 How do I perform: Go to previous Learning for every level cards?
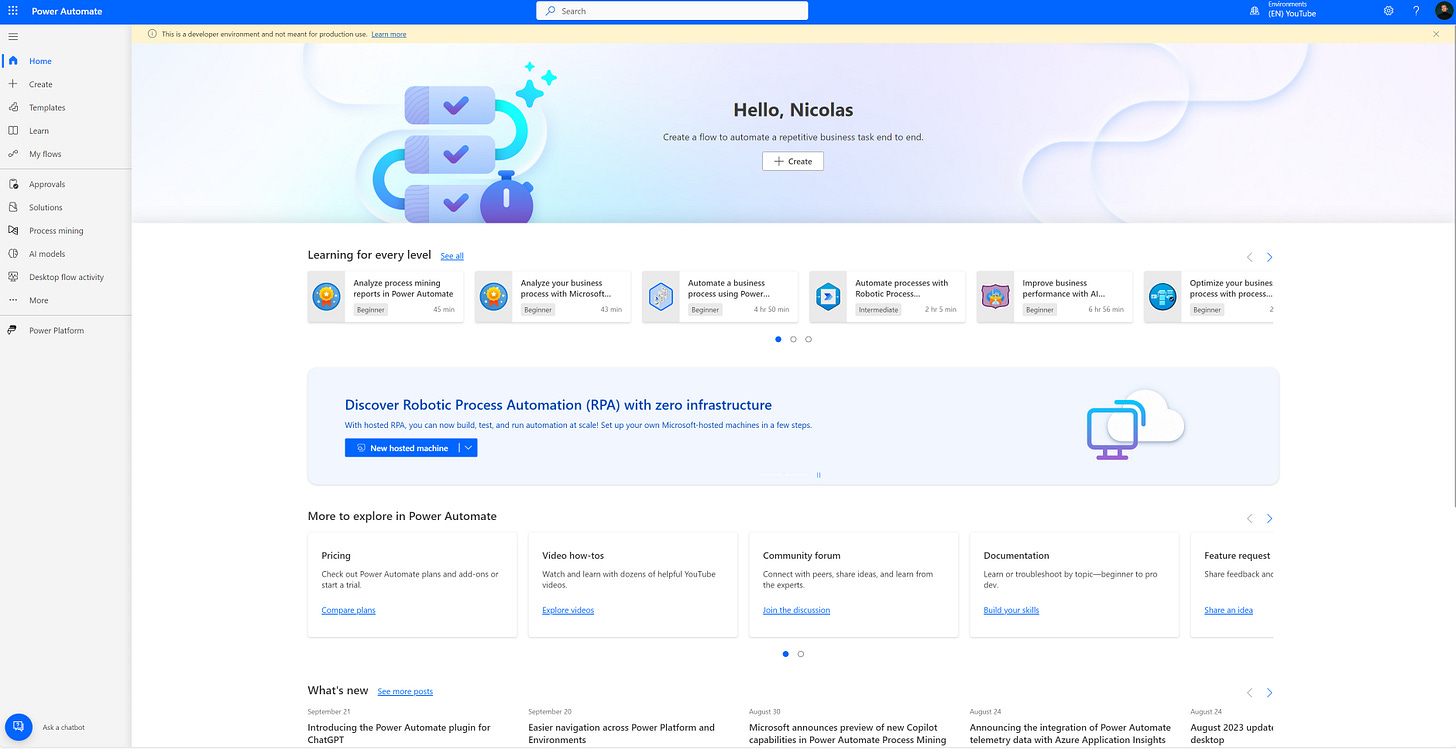tap(1249, 257)
